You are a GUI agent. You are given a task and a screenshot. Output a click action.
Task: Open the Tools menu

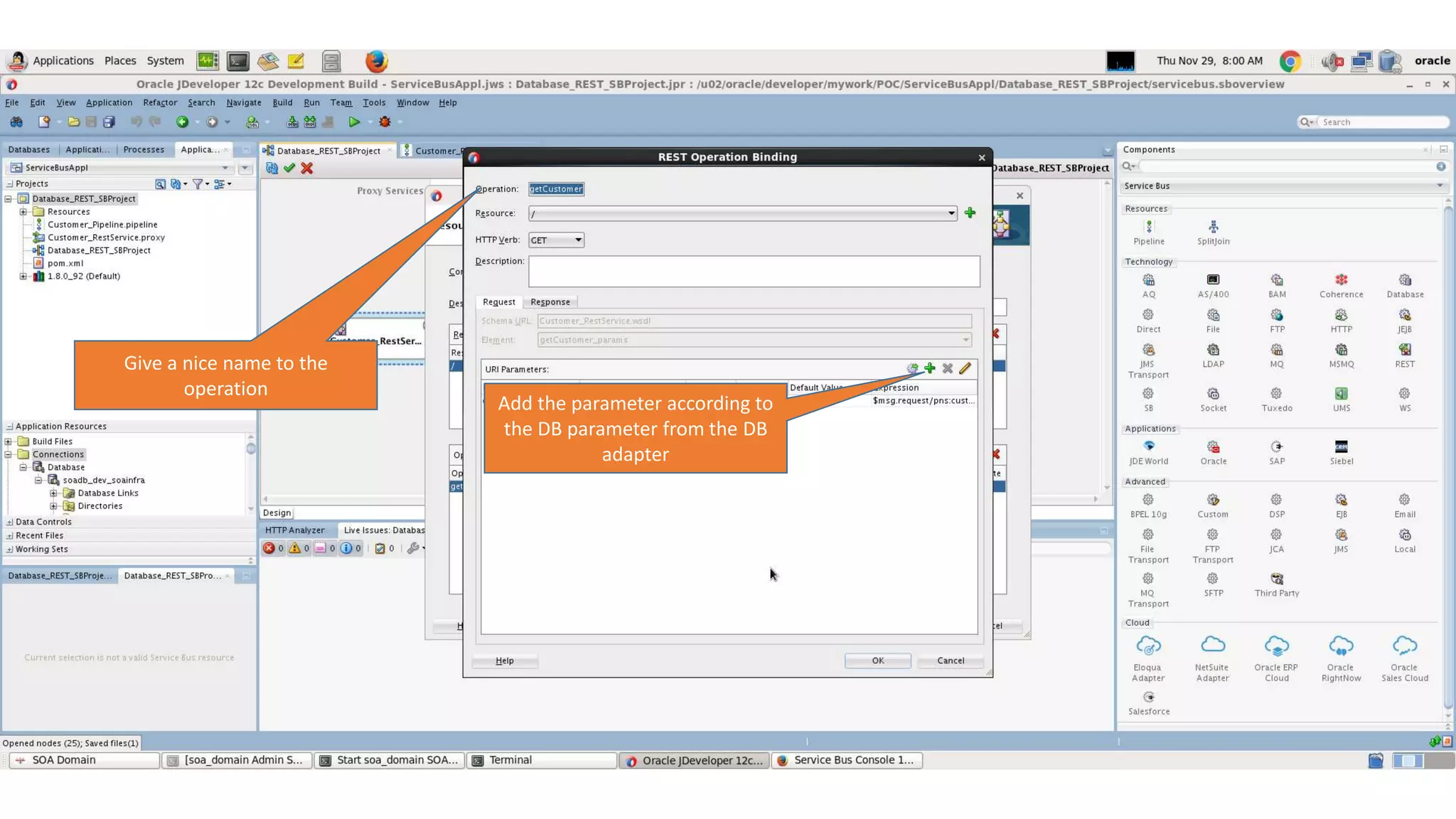pos(374,102)
